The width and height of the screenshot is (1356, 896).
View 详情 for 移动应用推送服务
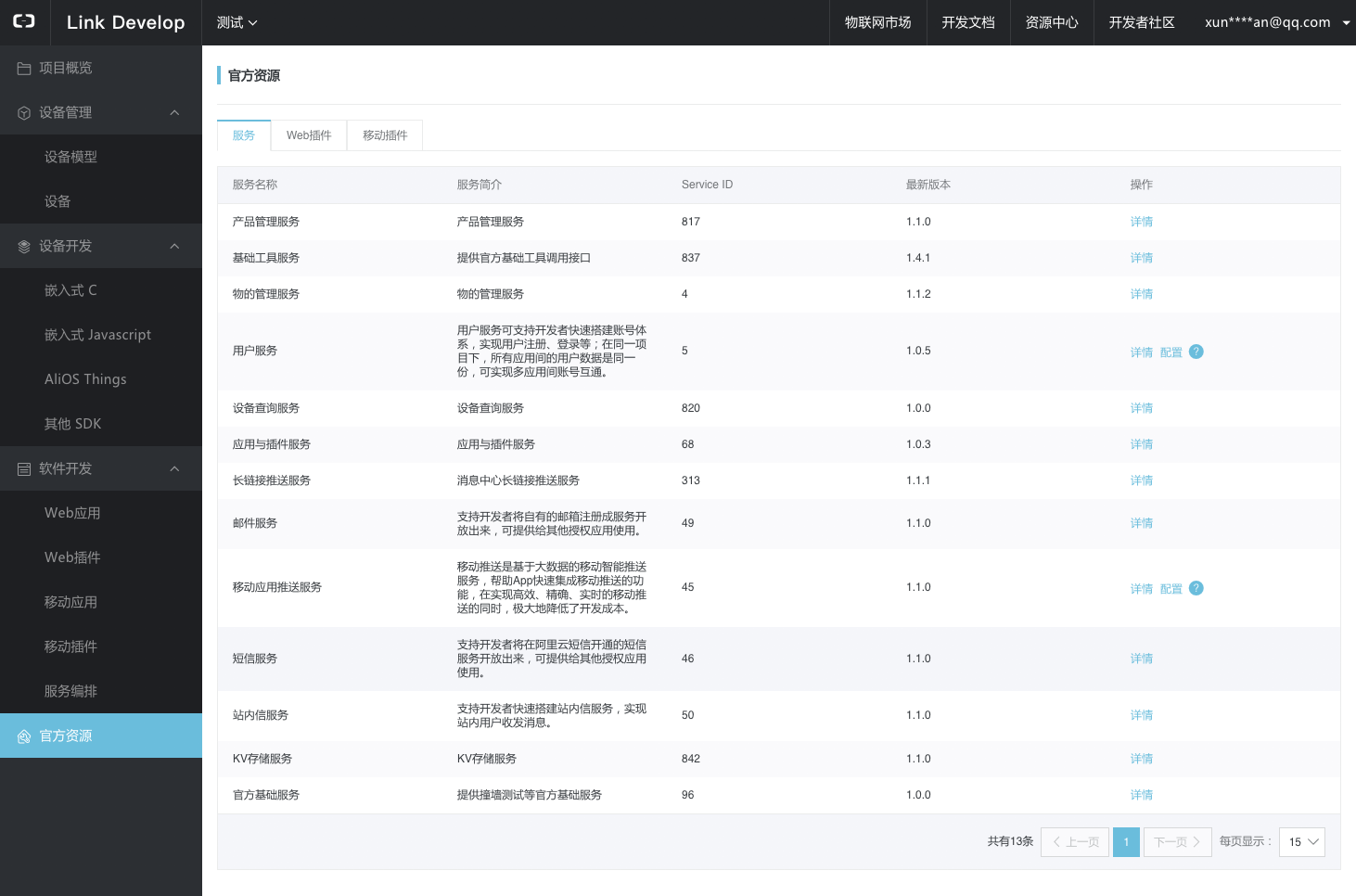tap(1142, 589)
